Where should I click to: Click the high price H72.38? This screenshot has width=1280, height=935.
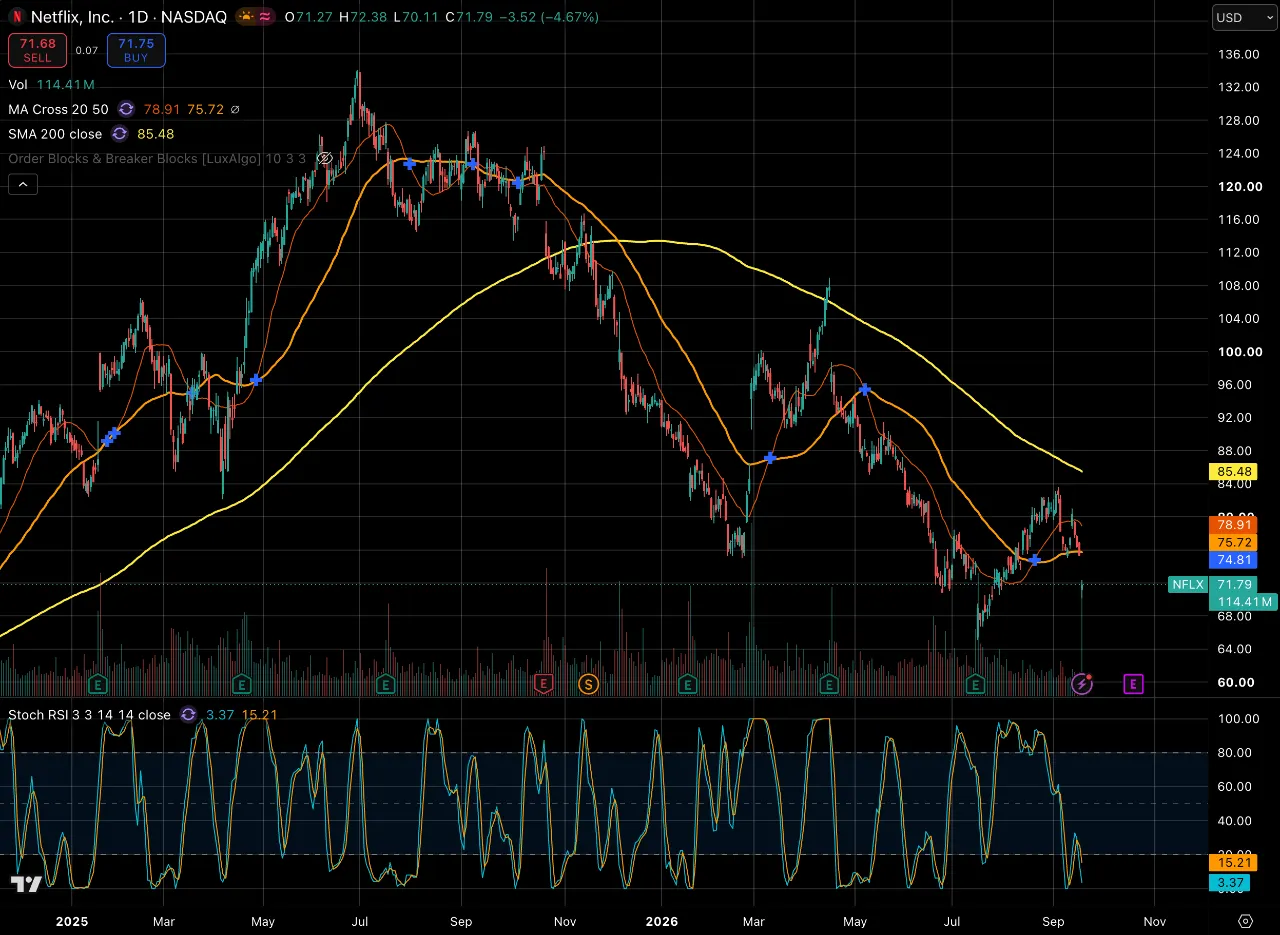coord(362,17)
